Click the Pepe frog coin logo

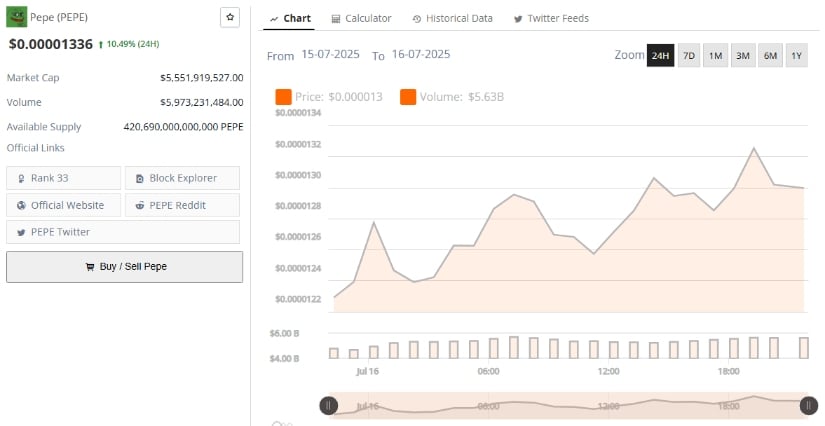16,17
